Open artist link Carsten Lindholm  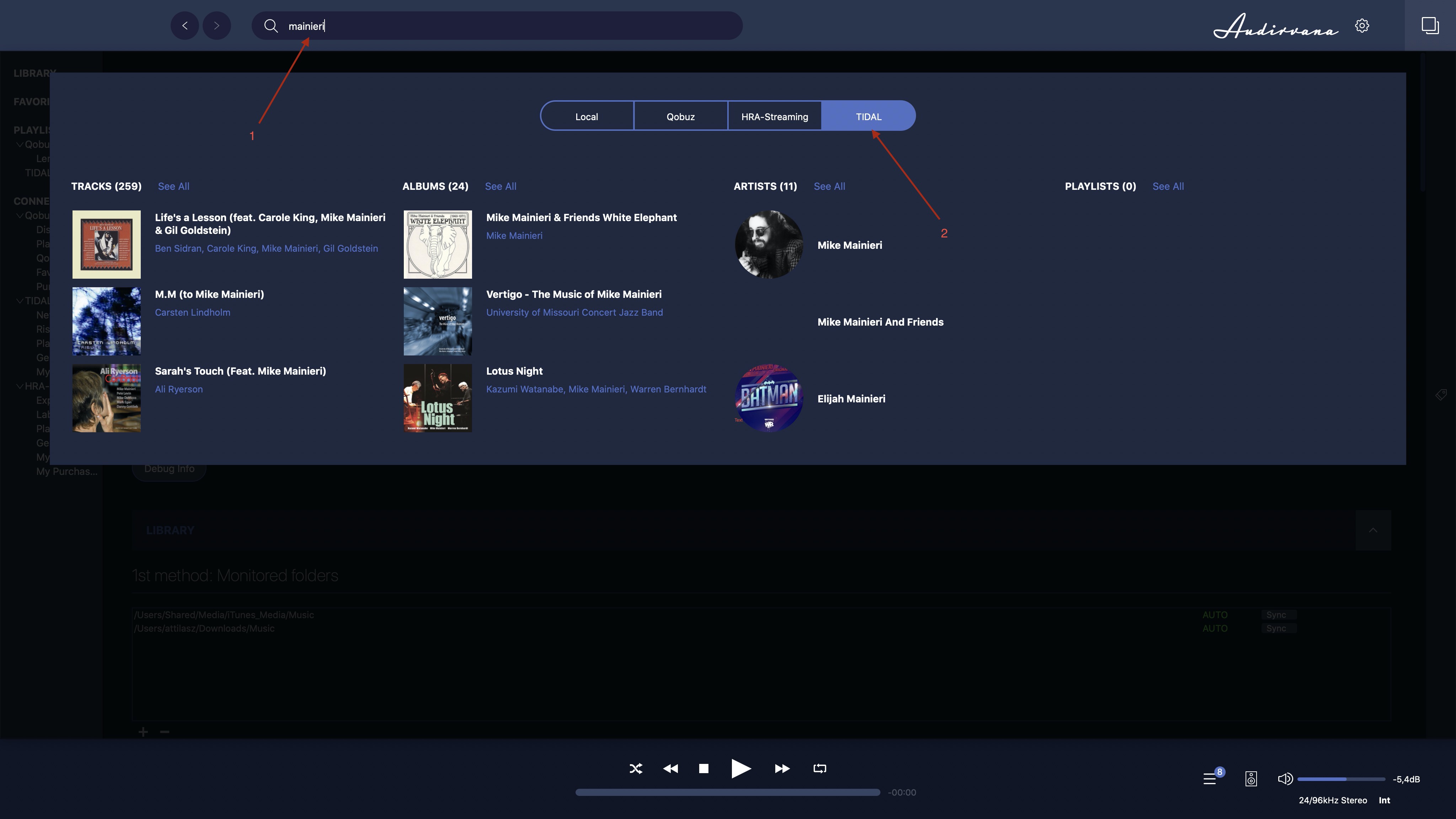click(192, 312)
